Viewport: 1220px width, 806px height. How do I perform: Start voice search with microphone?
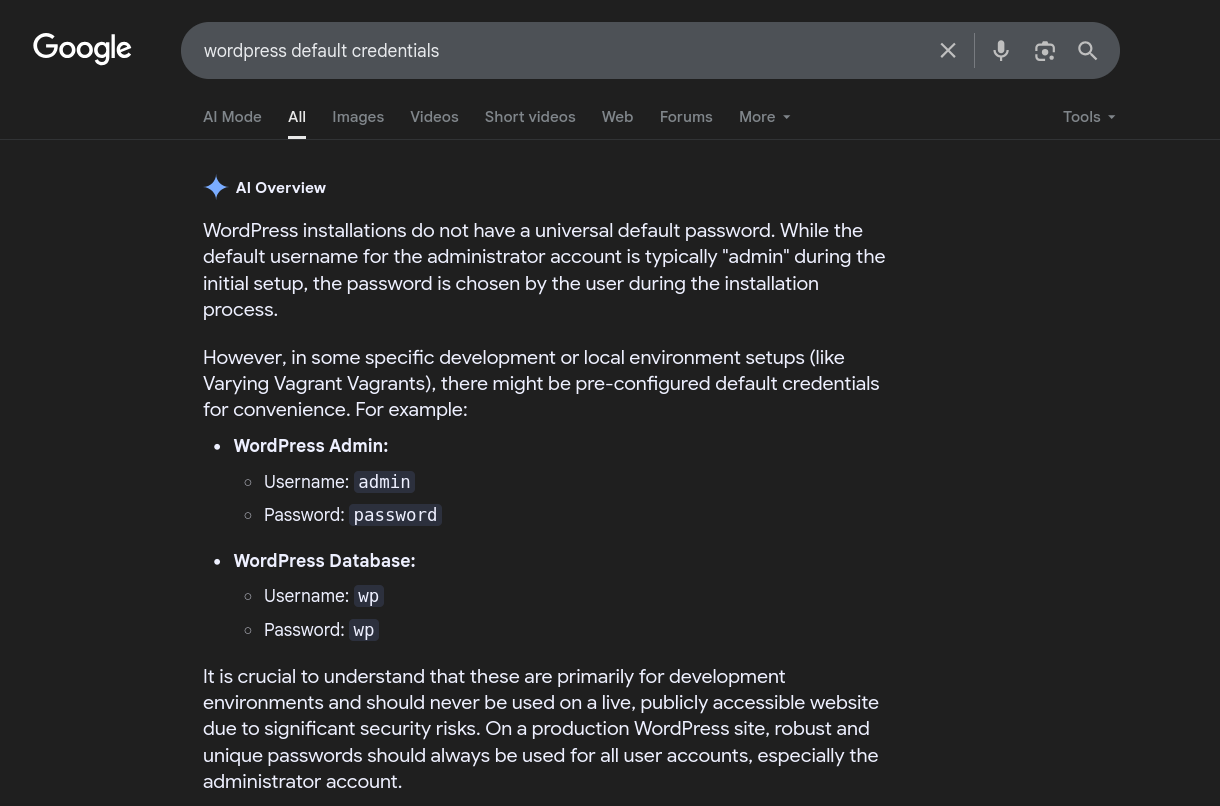tap(1000, 51)
